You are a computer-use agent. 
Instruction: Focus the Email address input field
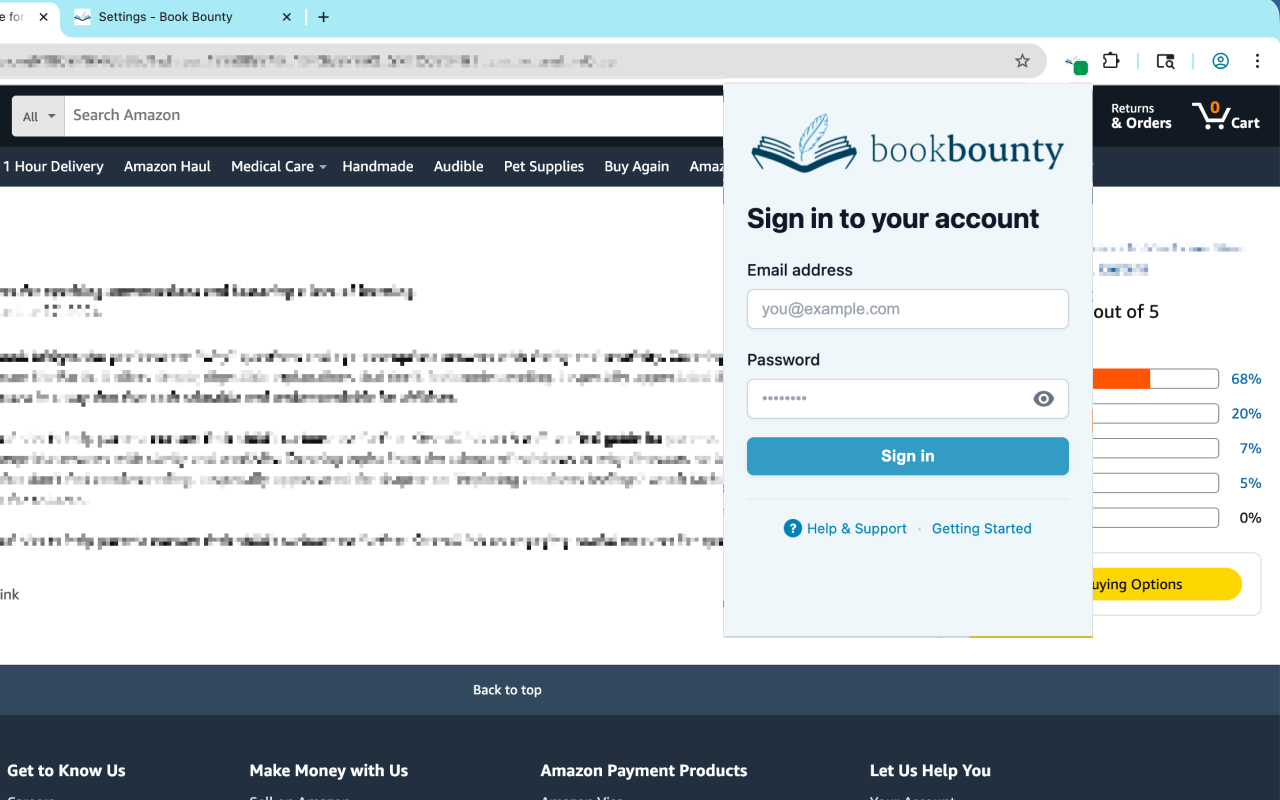pyautogui.click(x=907, y=308)
